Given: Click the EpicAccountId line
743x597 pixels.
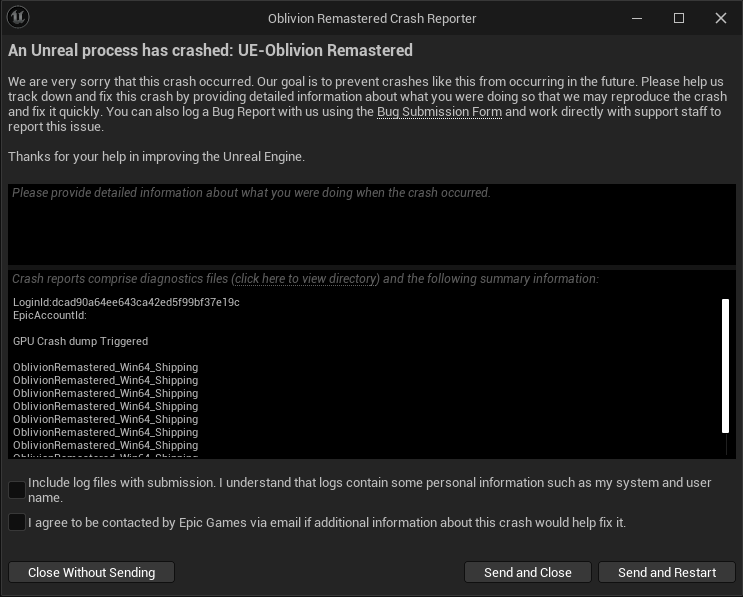Looking at the screenshot, I should (50, 316).
